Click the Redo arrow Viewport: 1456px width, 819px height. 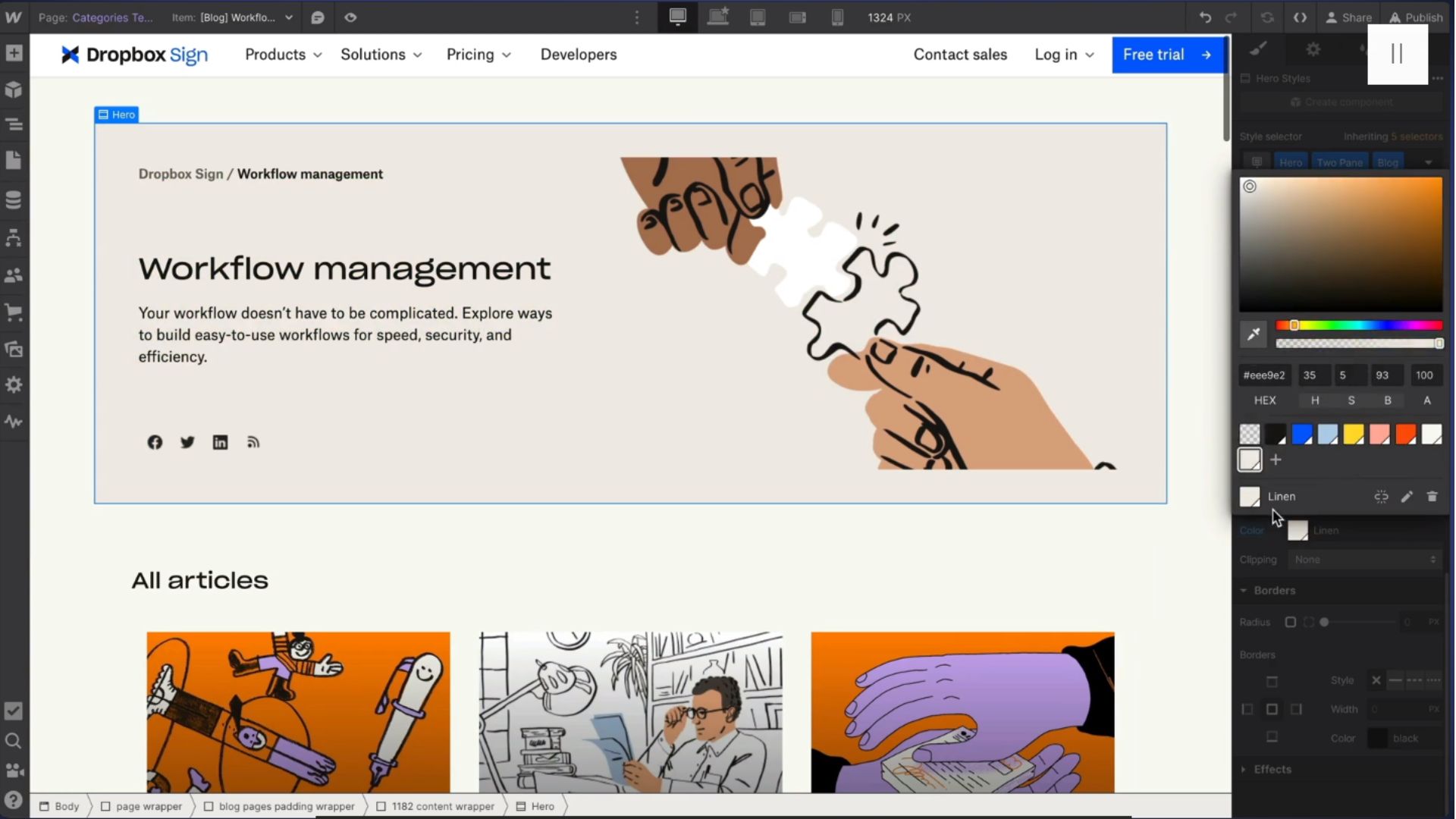point(1232,17)
